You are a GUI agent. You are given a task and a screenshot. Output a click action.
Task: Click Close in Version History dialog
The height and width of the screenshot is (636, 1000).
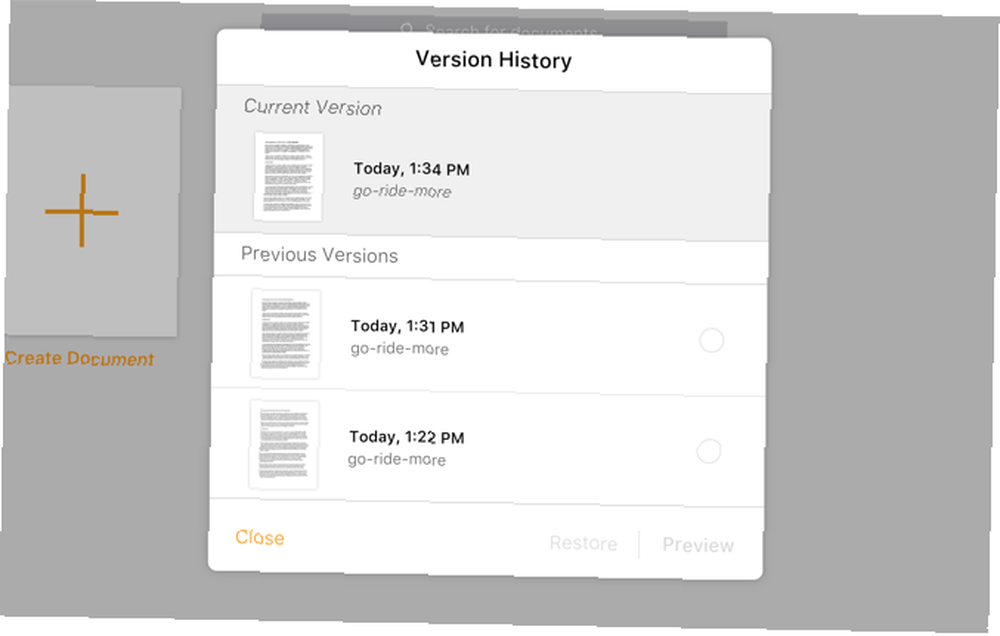click(x=260, y=538)
